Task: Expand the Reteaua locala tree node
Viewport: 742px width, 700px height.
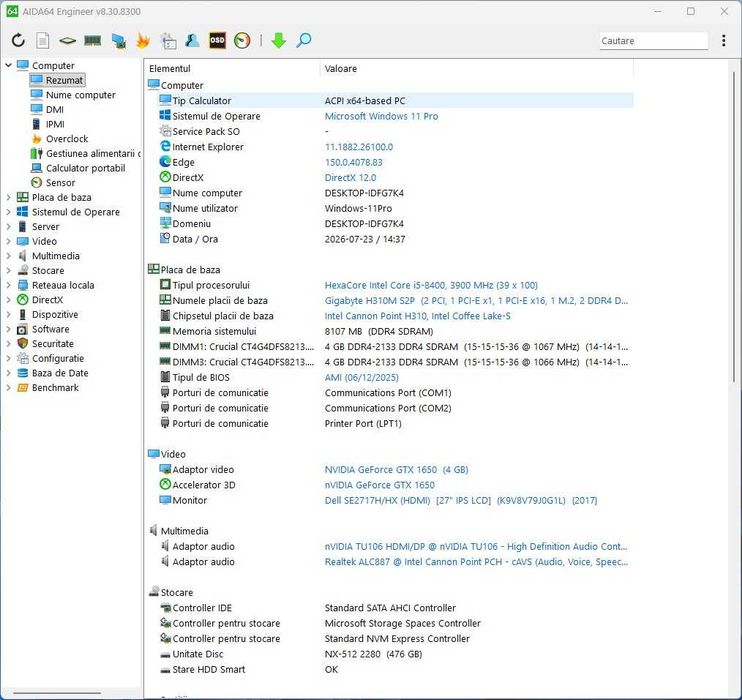Action: (x=8, y=285)
